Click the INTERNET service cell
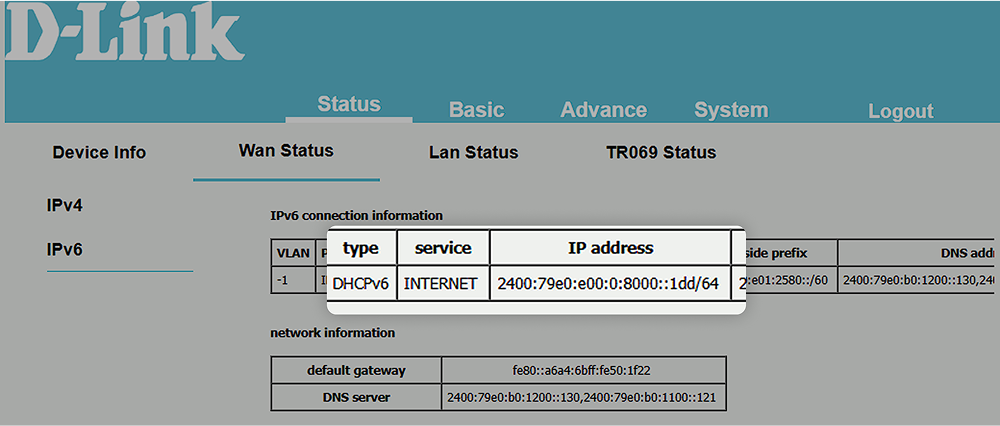Image resolution: width=1000 pixels, height=426 pixels. (x=440, y=284)
